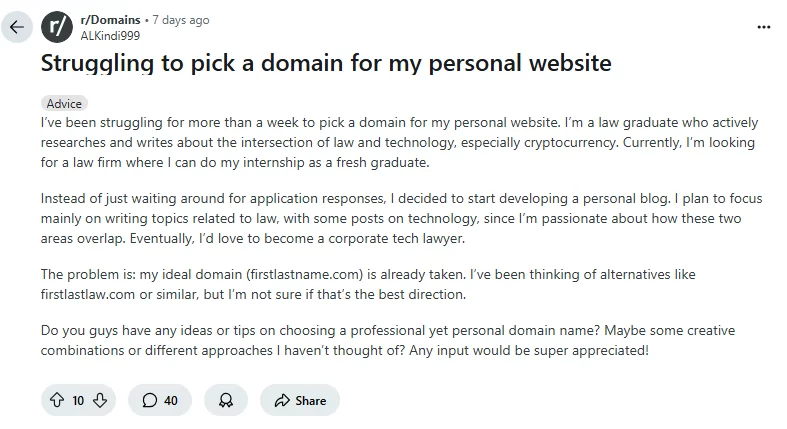Screen dimensions: 787x429
Task: Click the vote score of 10
Action: [x=78, y=400]
